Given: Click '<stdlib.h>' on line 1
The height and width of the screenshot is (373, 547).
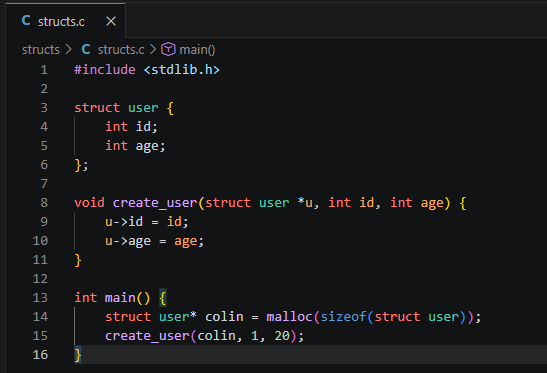Looking at the screenshot, I should pyautogui.click(x=182, y=70).
